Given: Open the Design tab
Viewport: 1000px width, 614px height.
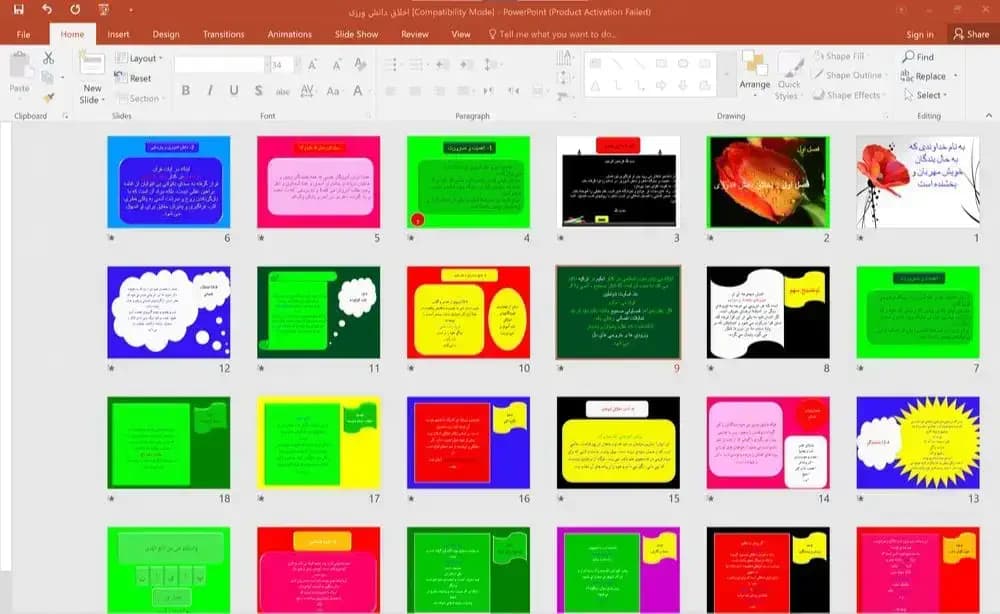Looking at the screenshot, I should coord(166,34).
